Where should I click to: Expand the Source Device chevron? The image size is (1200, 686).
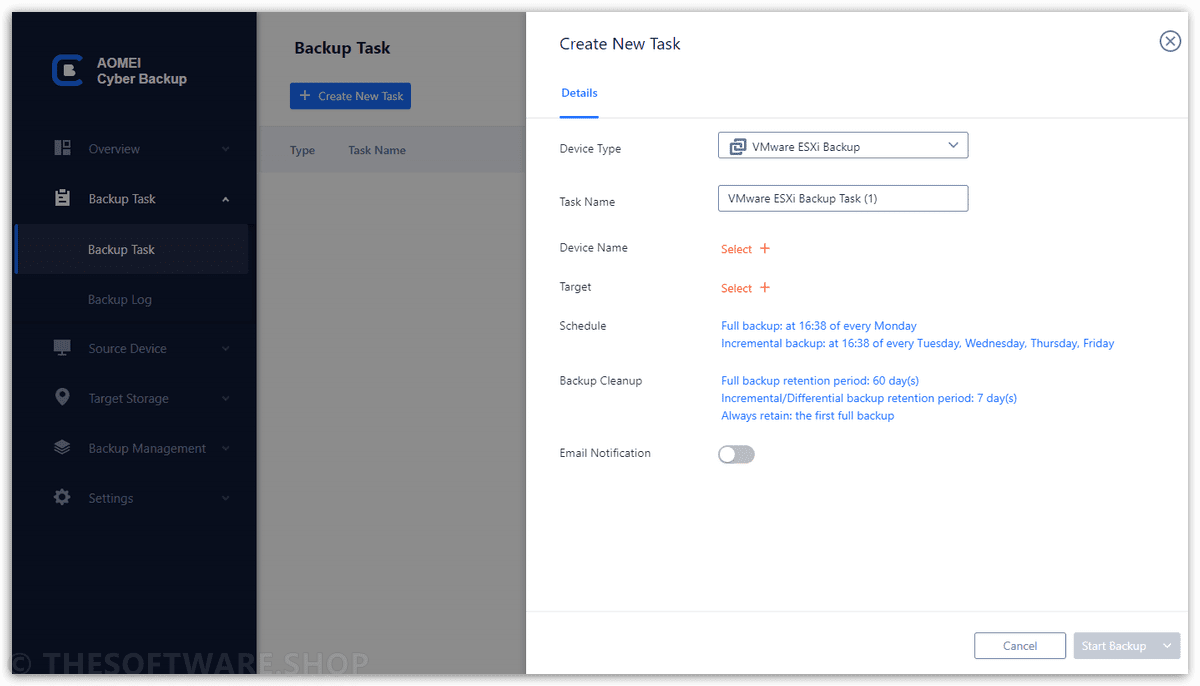225,349
